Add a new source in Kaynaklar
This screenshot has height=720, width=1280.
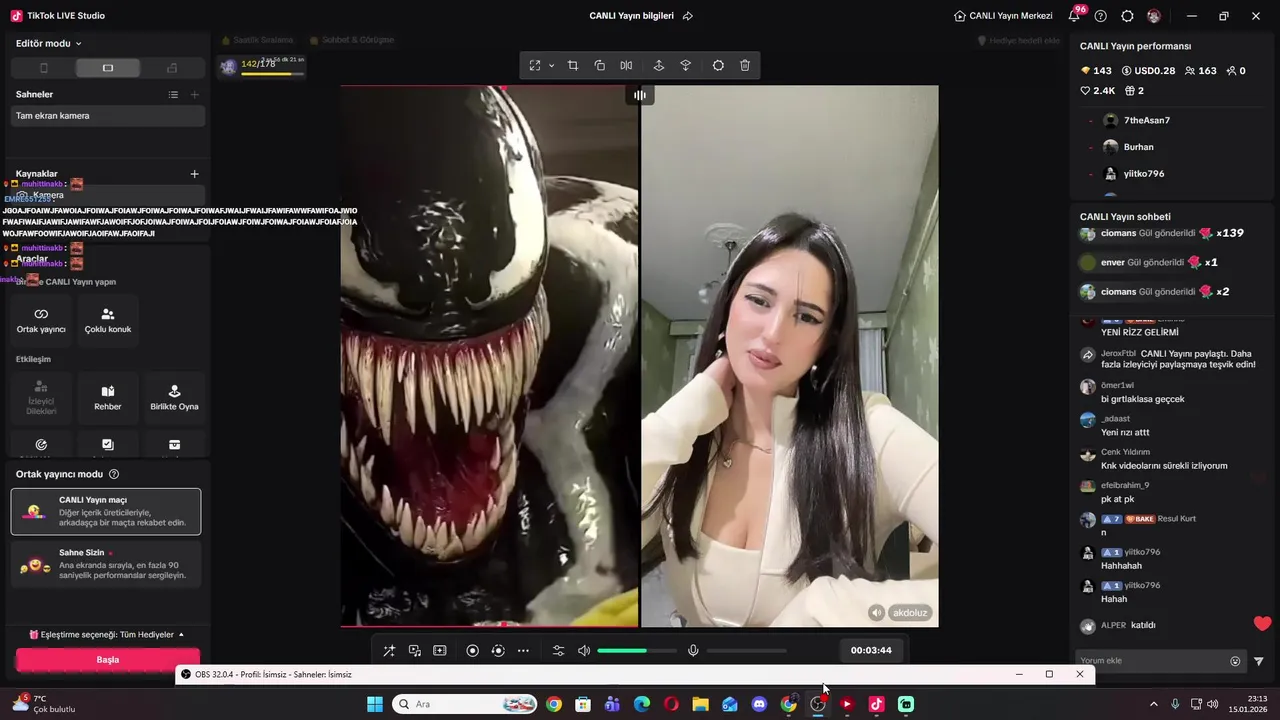click(195, 174)
